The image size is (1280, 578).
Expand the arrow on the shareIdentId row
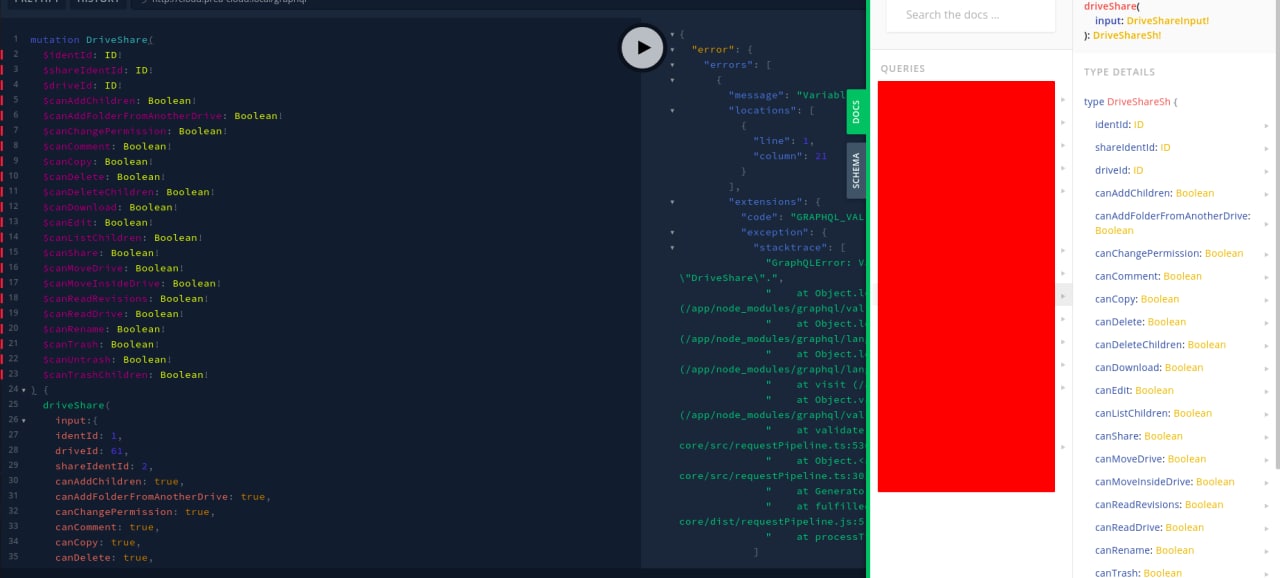point(1266,148)
